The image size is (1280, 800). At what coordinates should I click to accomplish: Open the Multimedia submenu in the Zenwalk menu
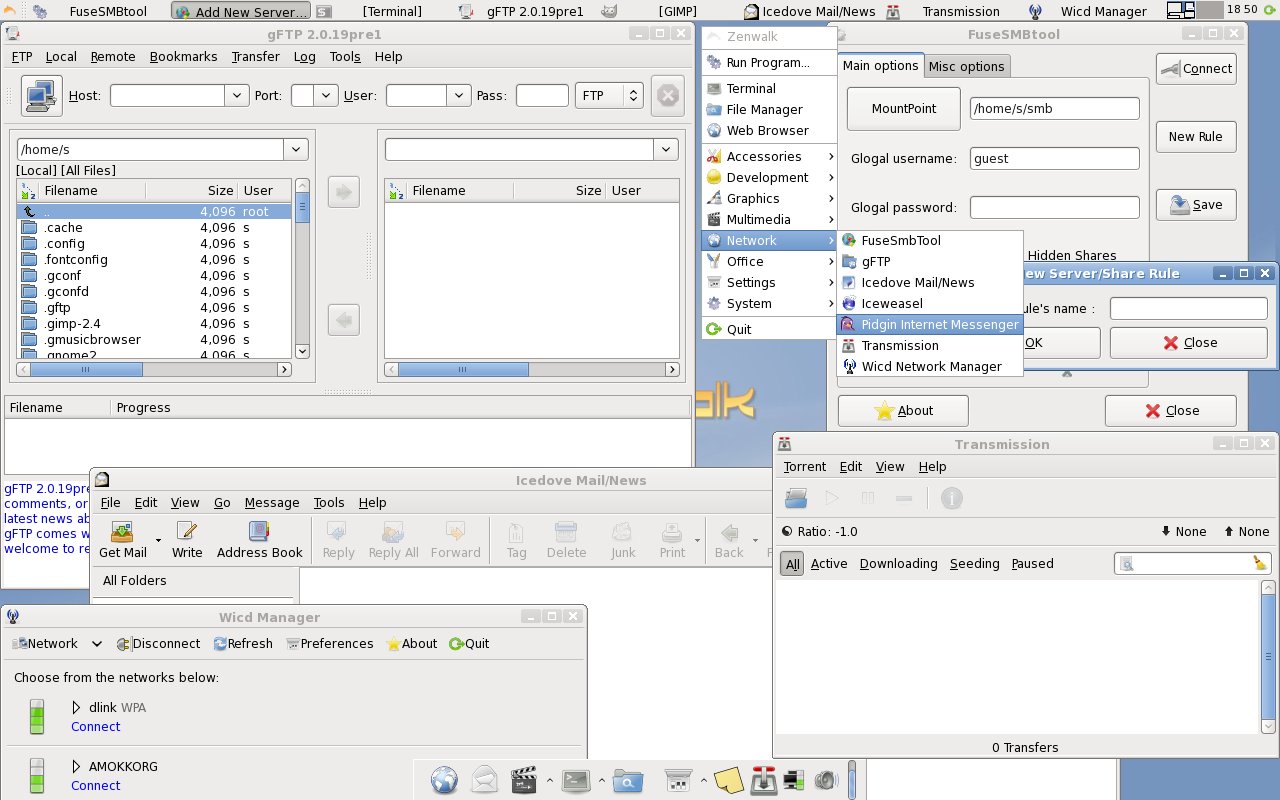769,220
